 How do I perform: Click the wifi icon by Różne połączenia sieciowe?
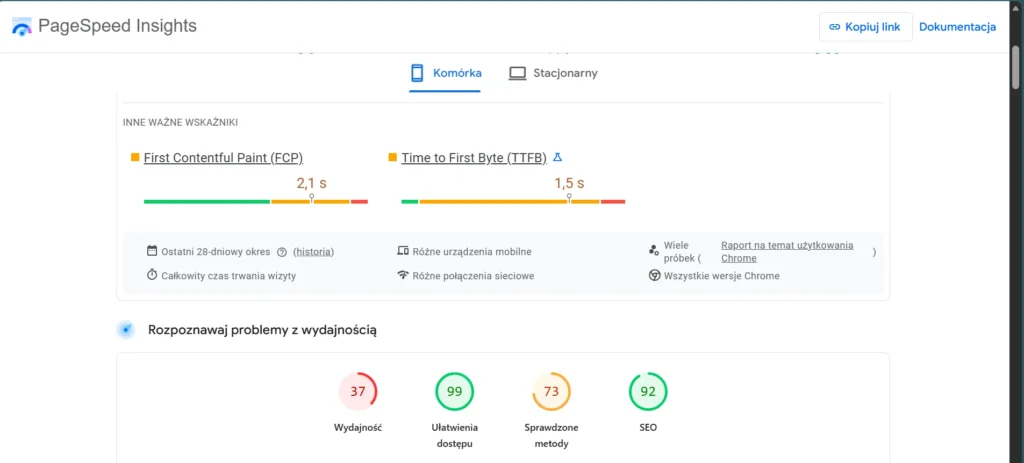(x=403, y=275)
